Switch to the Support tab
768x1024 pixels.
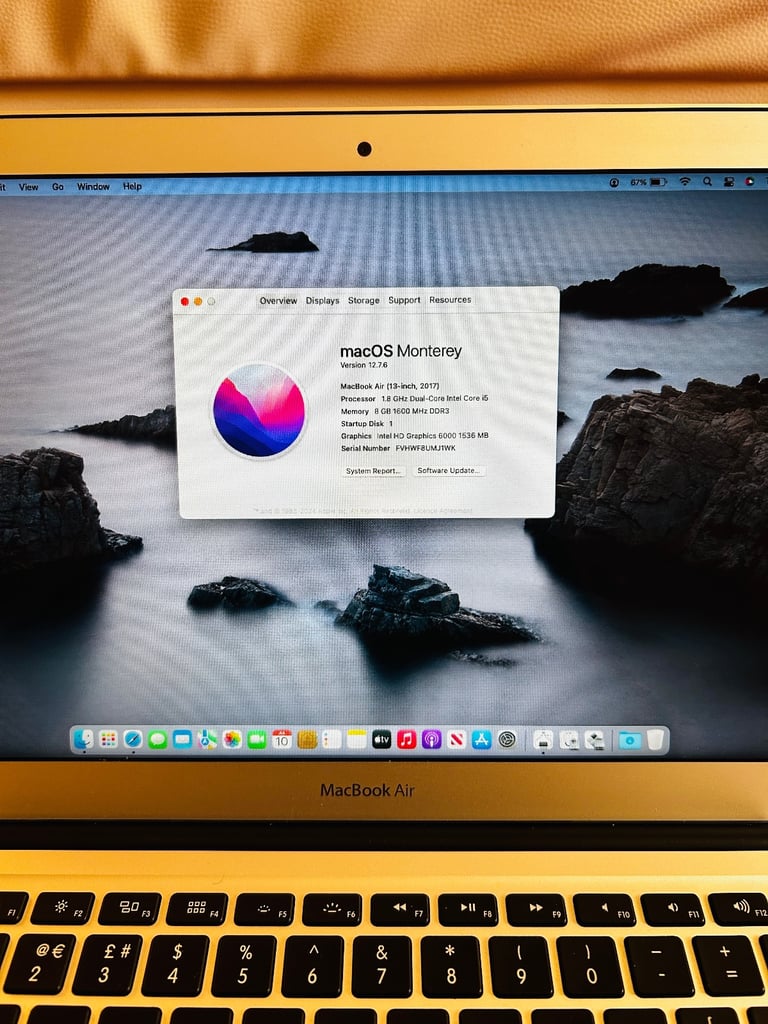(x=404, y=300)
